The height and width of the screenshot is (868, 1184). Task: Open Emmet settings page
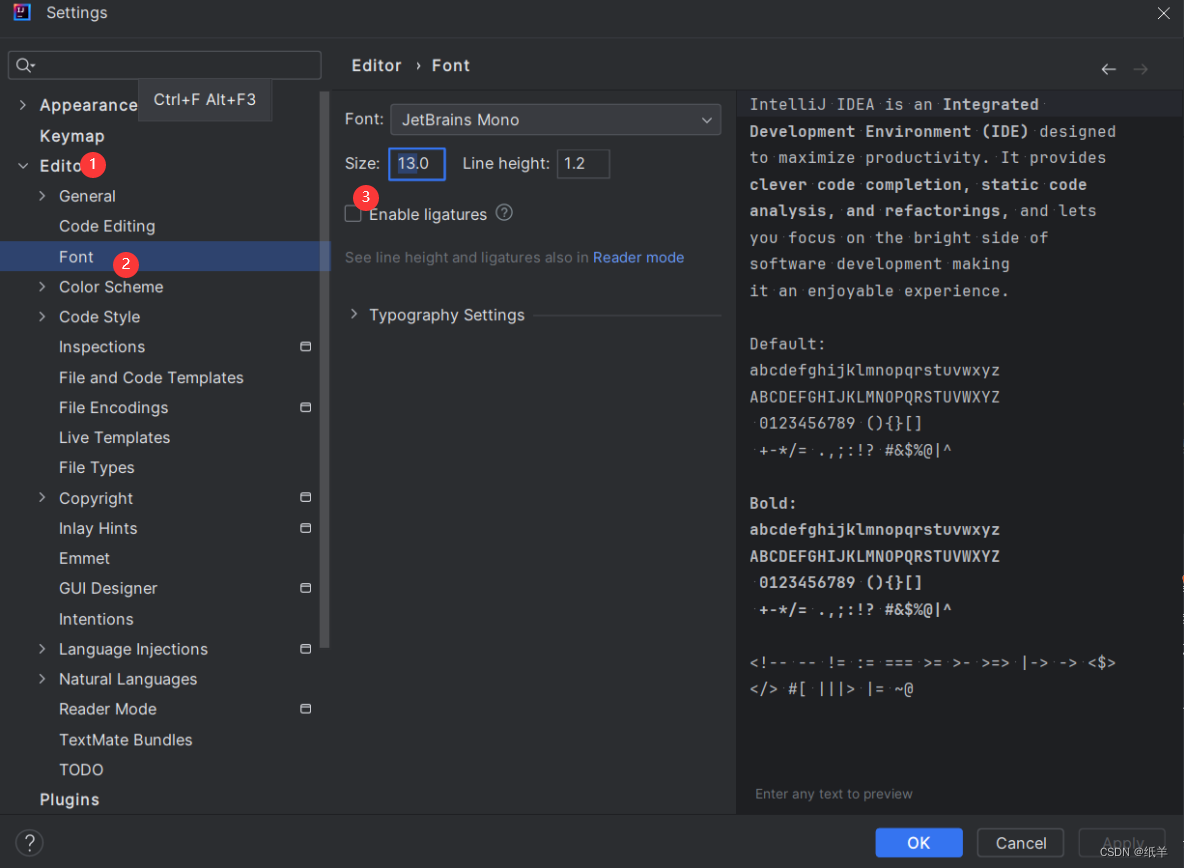pyautogui.click(x=84, y=559)
